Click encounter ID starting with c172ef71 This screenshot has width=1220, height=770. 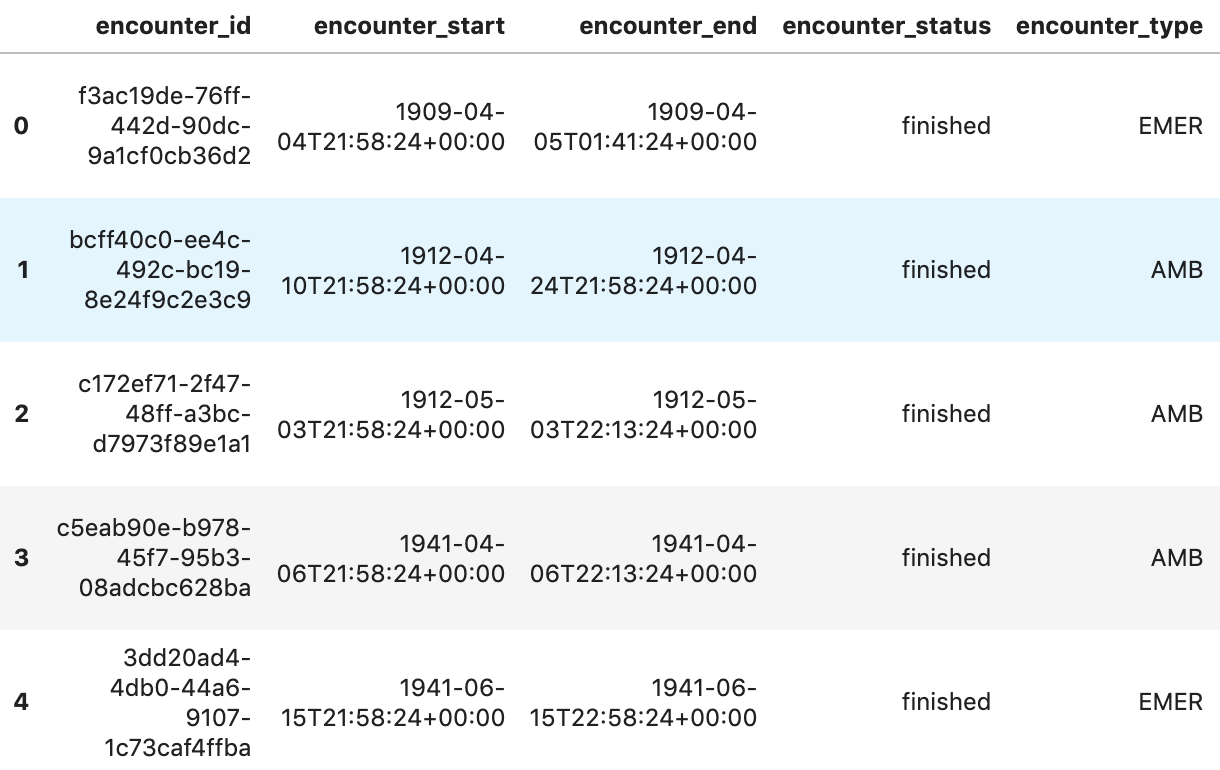pyautogui.click(x=164, y=414)
